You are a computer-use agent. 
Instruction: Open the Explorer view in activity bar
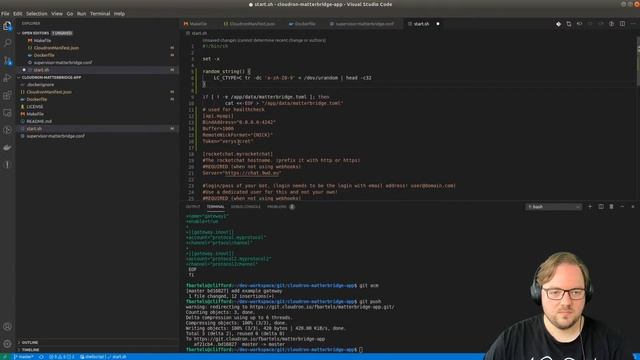click(7, 26)
